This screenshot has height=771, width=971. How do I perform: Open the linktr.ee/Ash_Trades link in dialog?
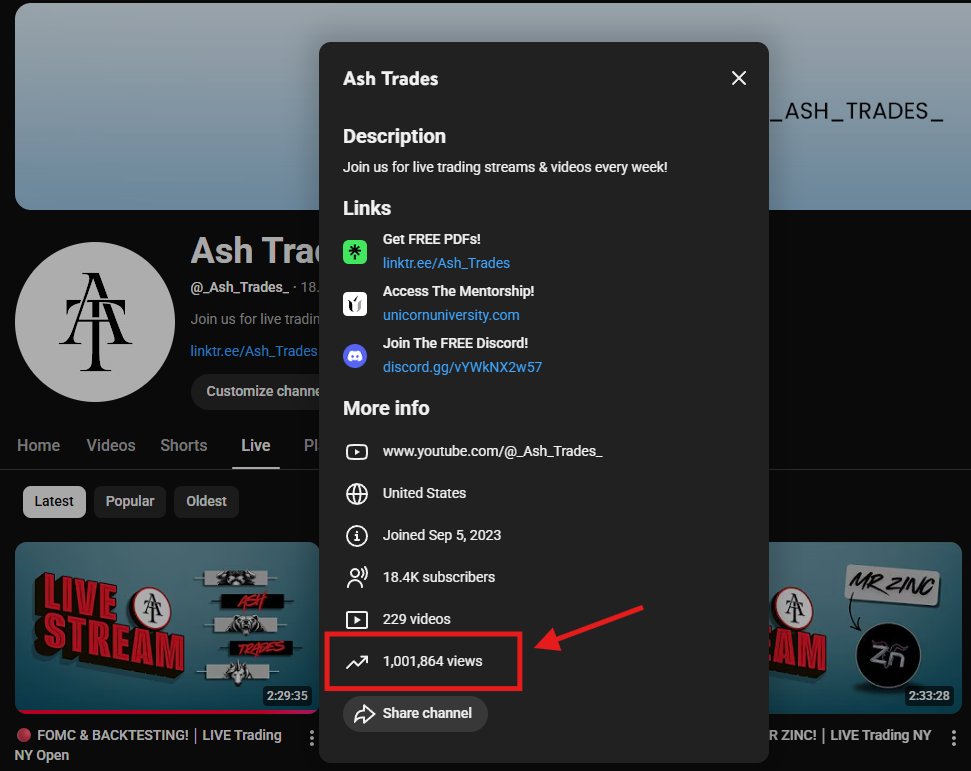pyautogui.click(x=446, y=263)
